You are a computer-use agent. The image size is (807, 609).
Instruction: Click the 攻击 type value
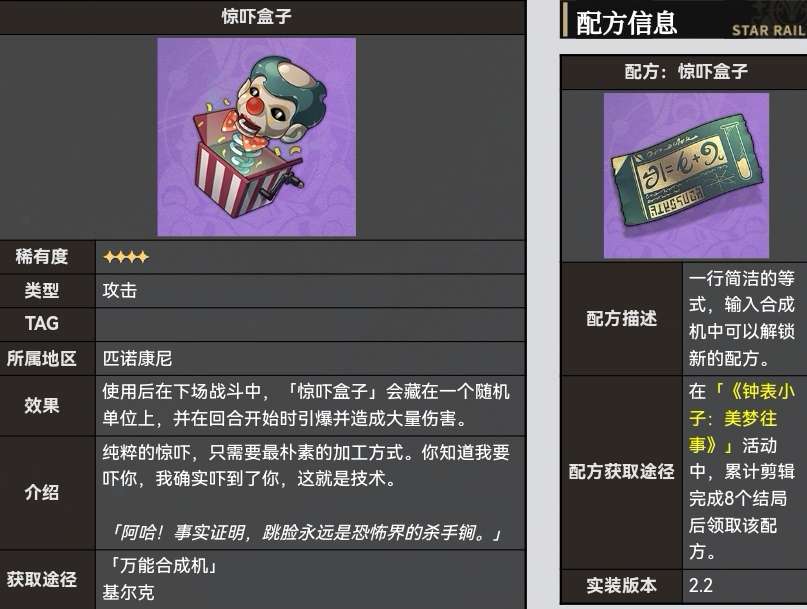coord(119,291)
